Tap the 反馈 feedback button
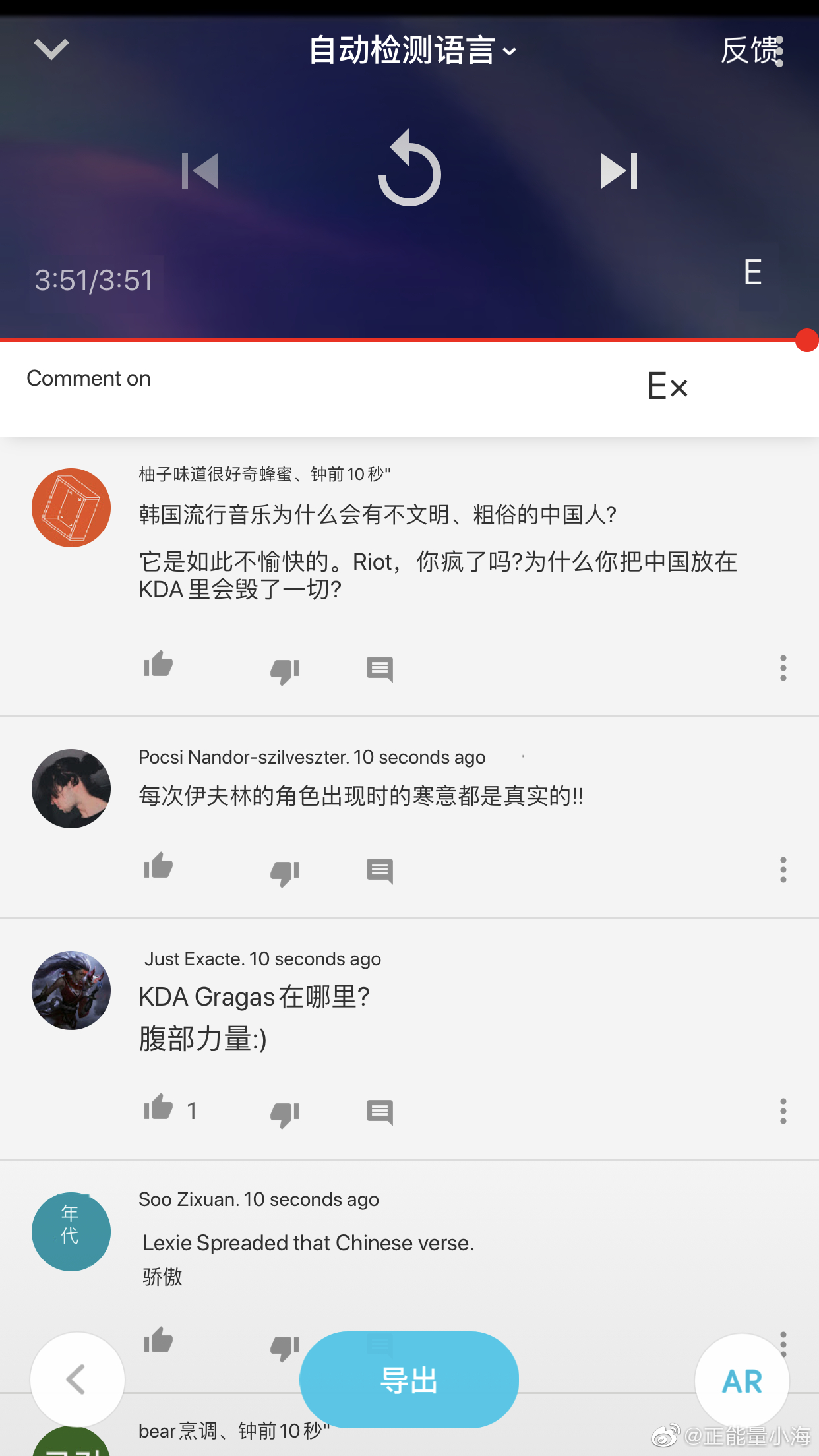Screen dimensions: 819x1456 (x=751, y=51)
